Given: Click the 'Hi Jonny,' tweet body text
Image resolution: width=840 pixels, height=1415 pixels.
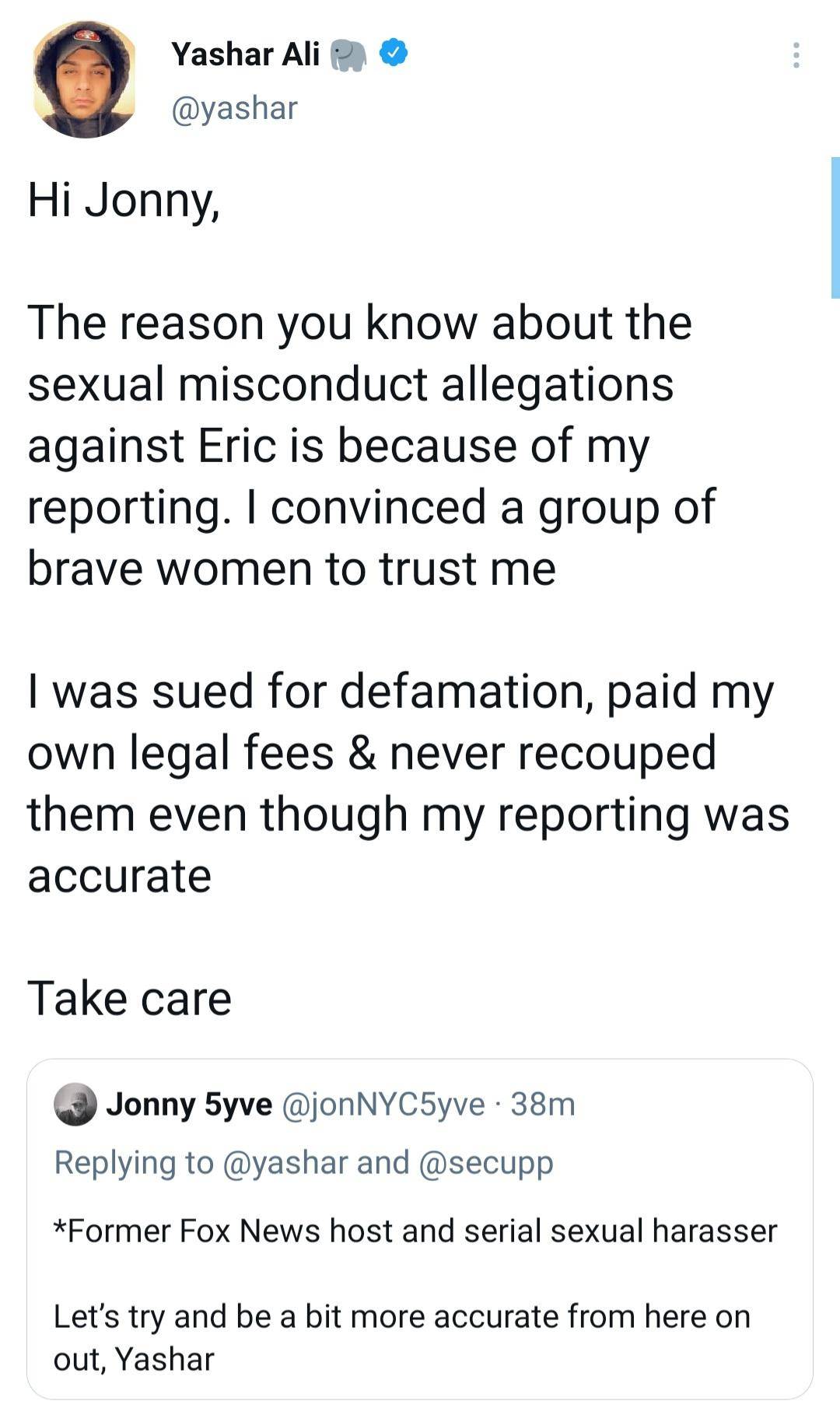Looking at the screenshot, I should 124,198.
